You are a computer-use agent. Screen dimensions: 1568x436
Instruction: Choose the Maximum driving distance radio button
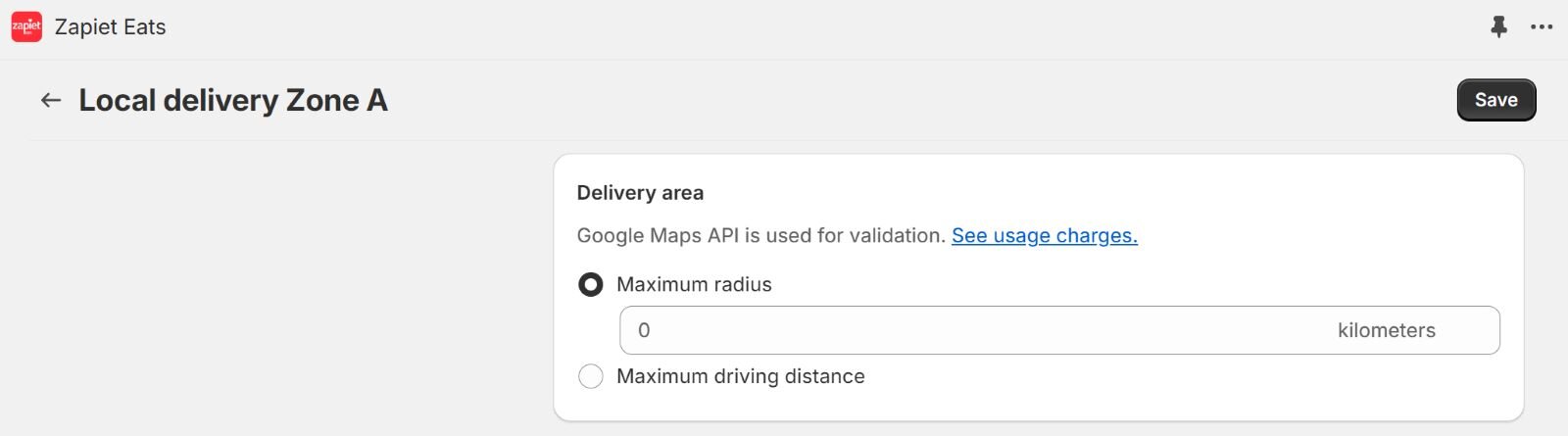point(591,376)
